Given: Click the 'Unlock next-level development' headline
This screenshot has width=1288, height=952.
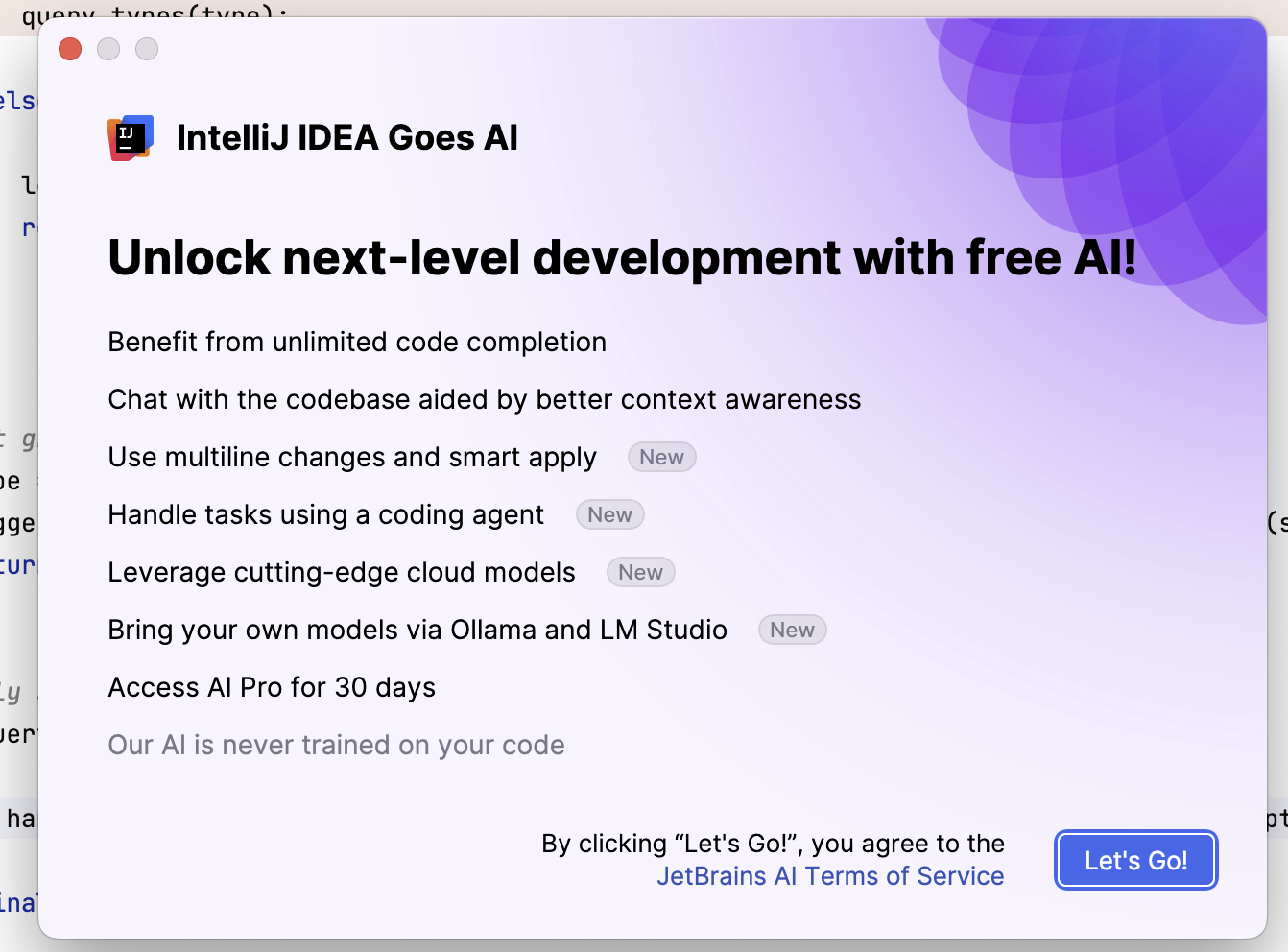Looking at the screenshot, I should 622,258.
